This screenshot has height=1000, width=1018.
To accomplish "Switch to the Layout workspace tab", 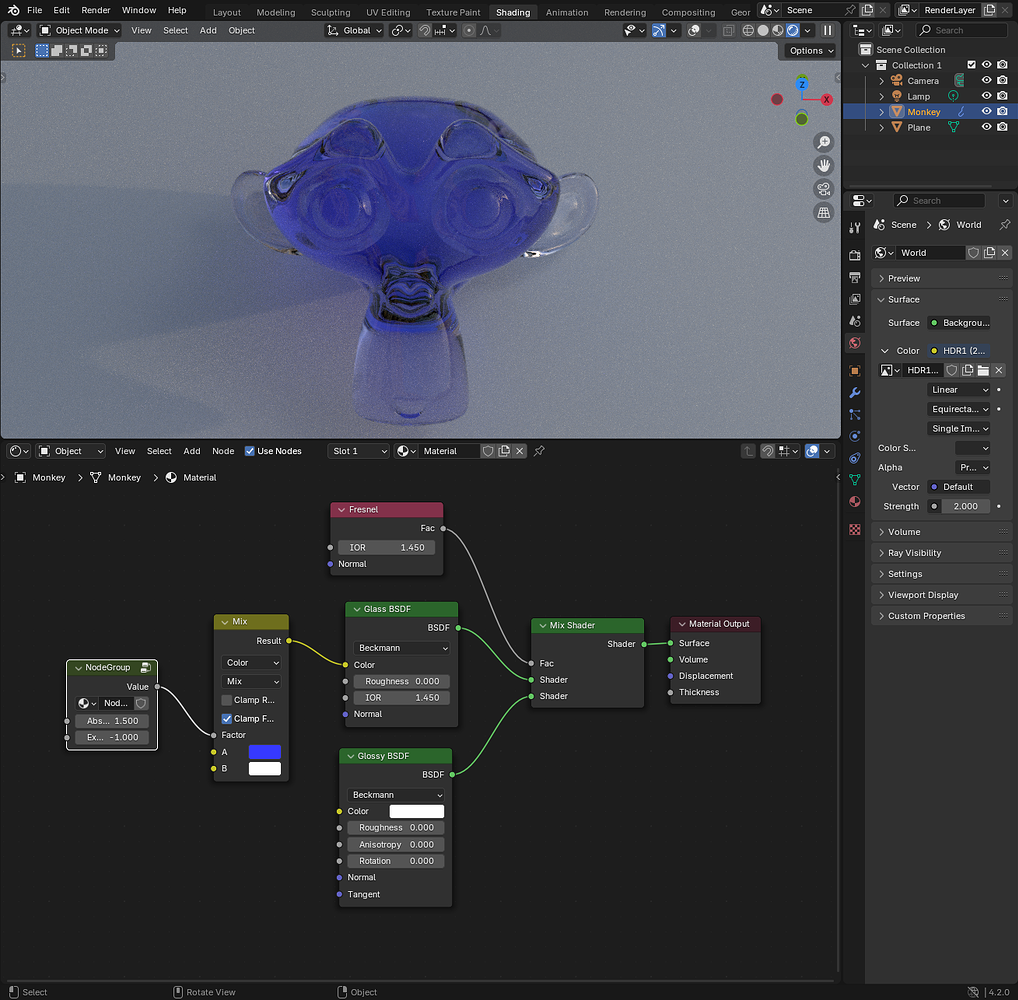I will 227,12.
